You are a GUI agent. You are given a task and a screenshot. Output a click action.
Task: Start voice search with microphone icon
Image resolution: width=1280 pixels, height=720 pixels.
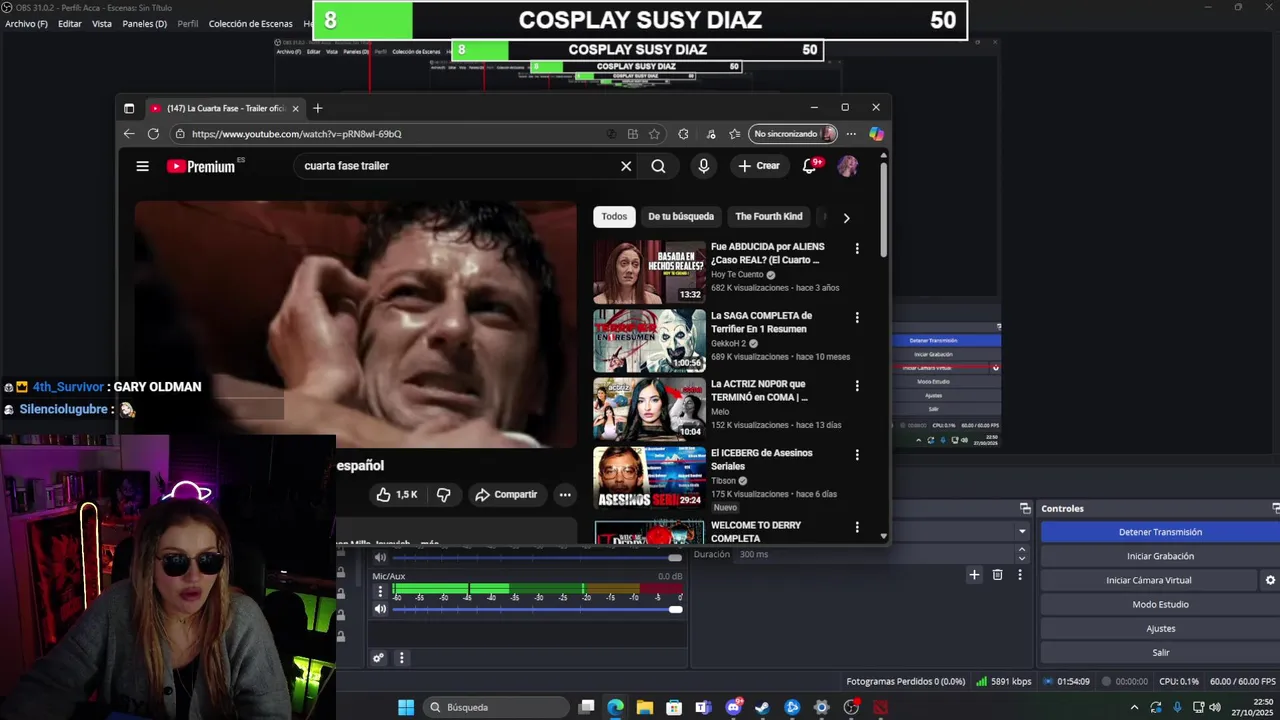coord(704,166)
